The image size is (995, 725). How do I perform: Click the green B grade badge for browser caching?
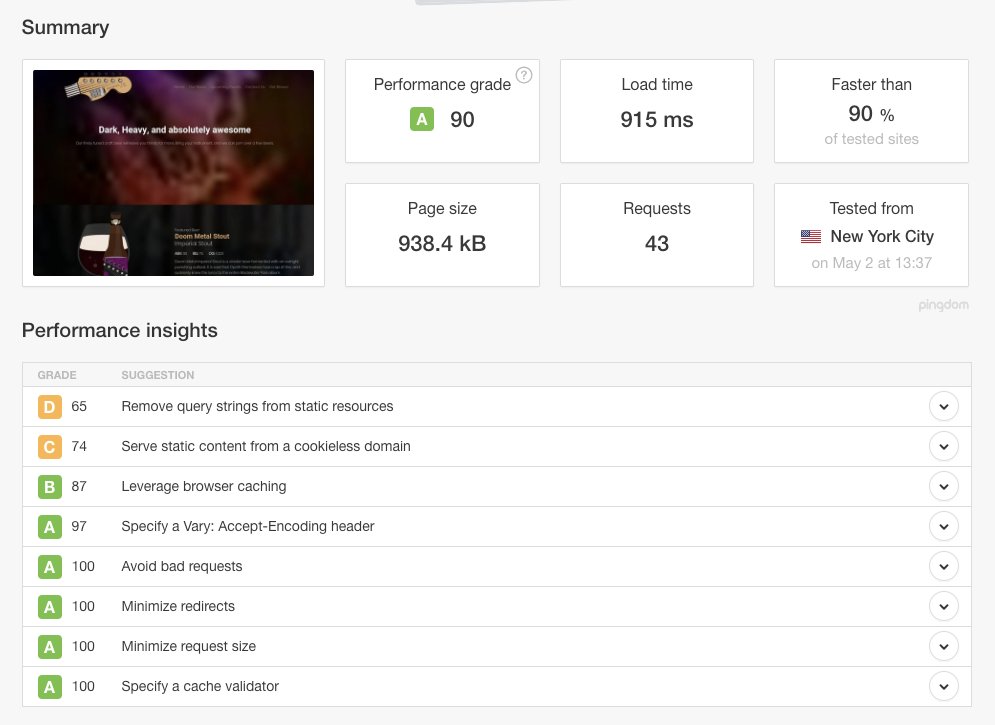(x=50, y=487)
